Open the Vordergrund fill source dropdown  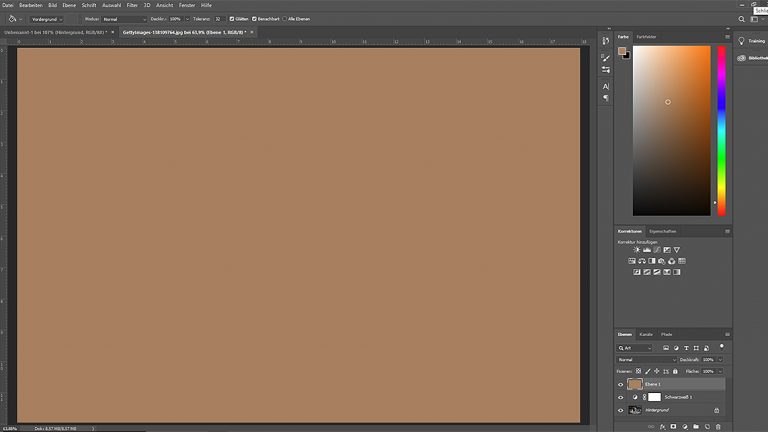pos(46,18)
